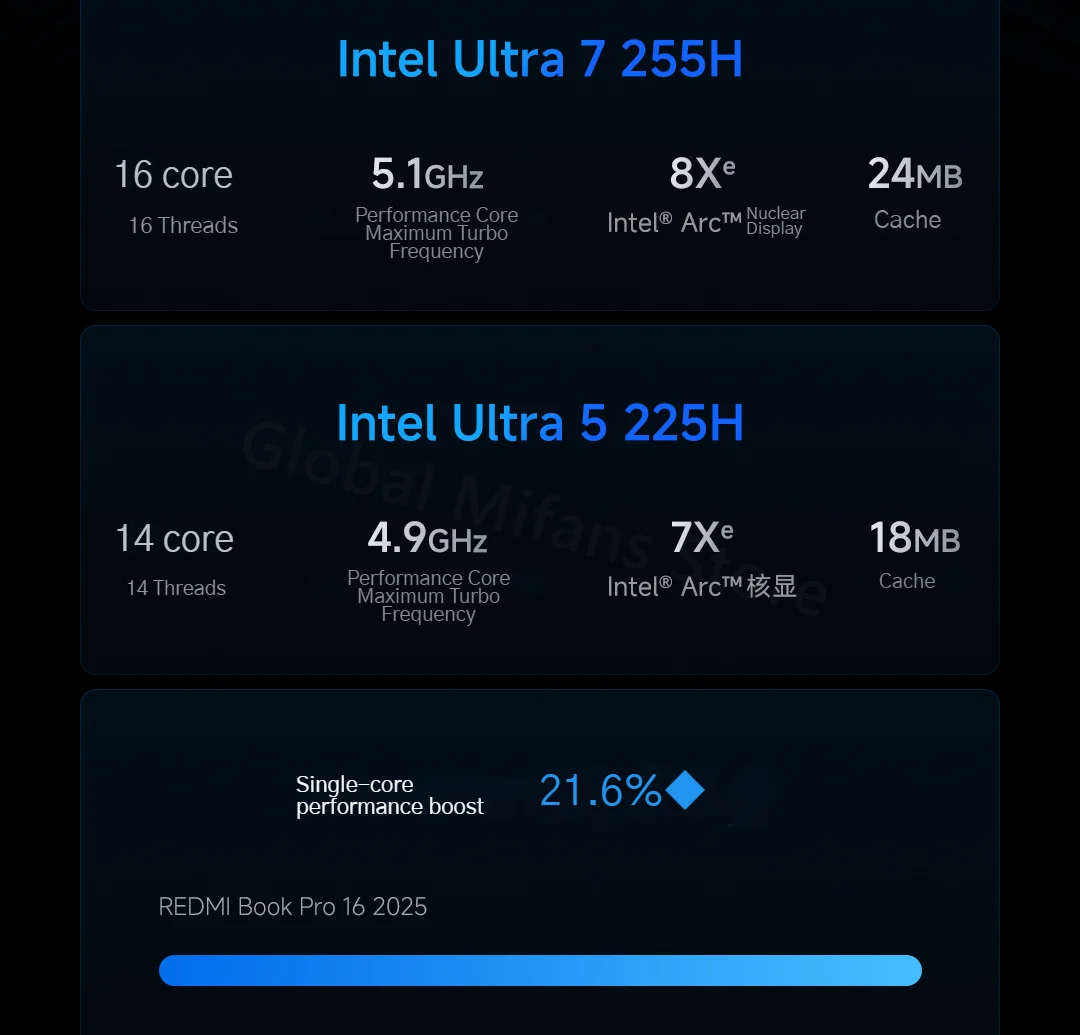Click the Intel Ultra 5 225H heading

pyautogui.click(x=540, y=423)
